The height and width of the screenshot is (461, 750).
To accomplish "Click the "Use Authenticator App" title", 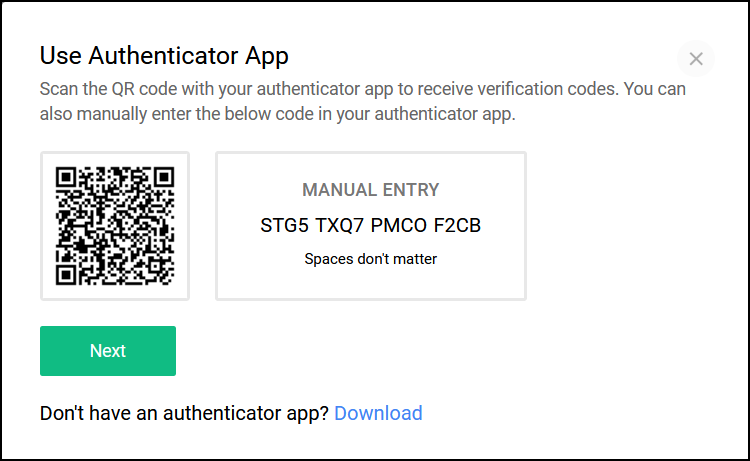I will pos(164,56).
